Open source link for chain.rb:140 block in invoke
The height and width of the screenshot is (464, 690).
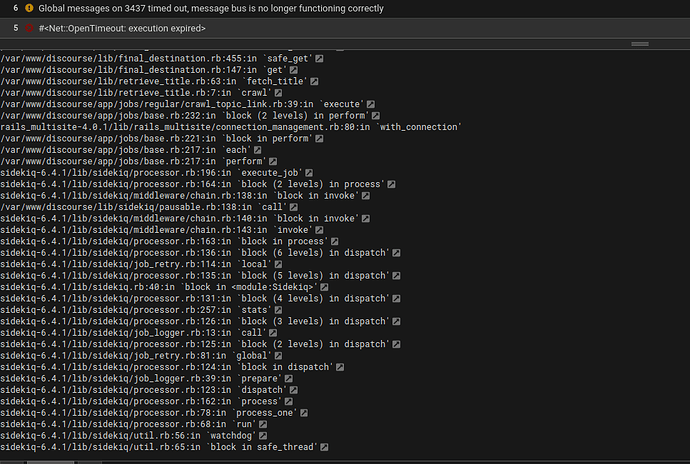coord(366,219)
